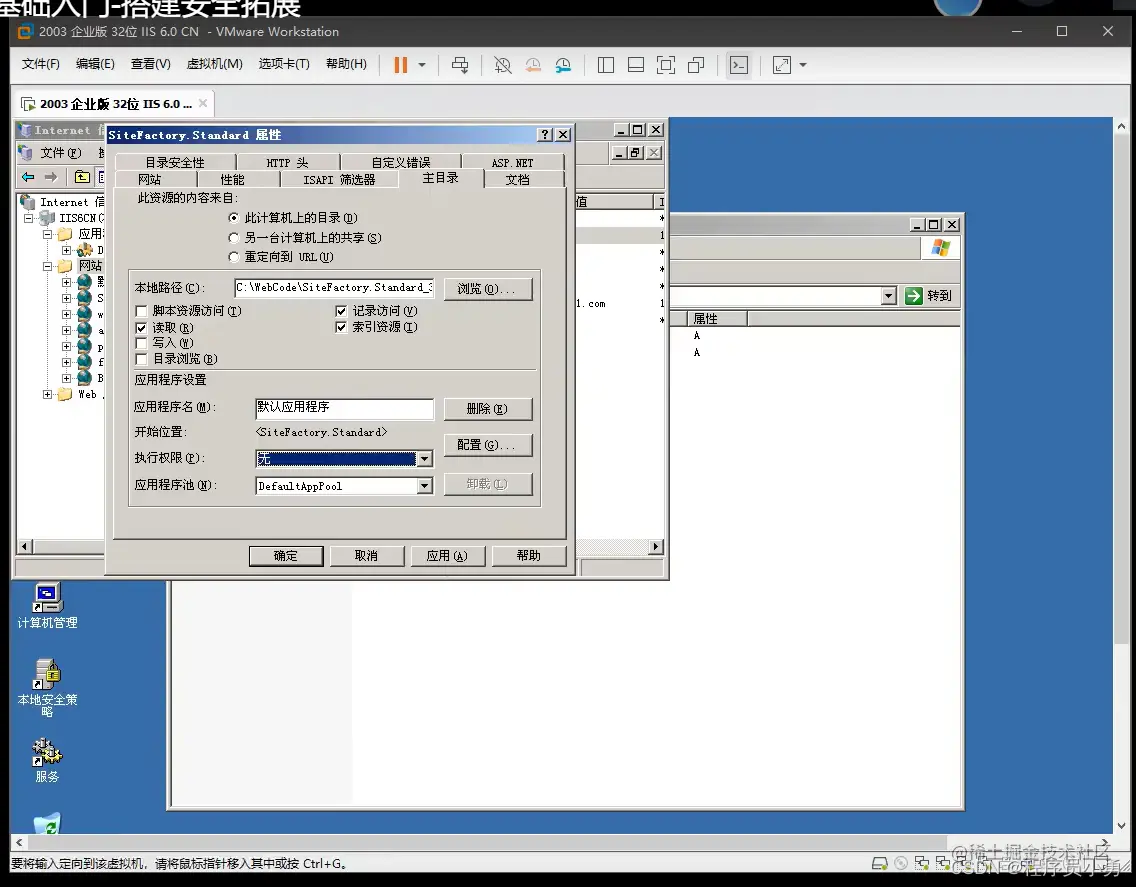Open the 文档 tab
1136x887 pixels.
coord(517,179)
